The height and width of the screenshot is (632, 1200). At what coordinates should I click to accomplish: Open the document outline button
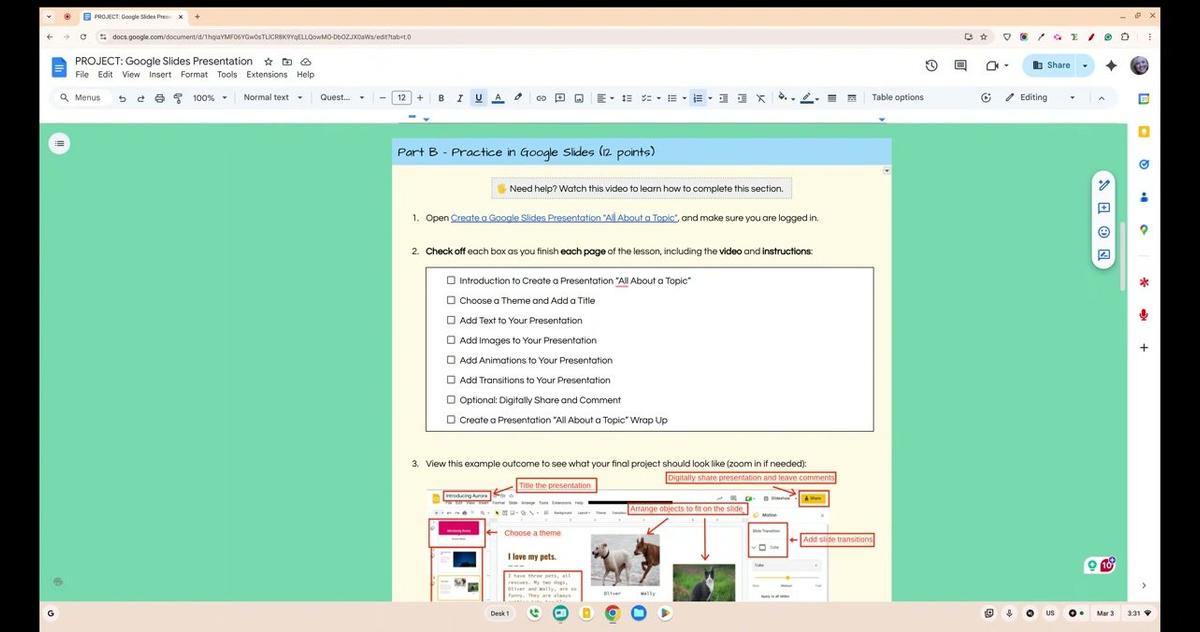click(59, 144)
